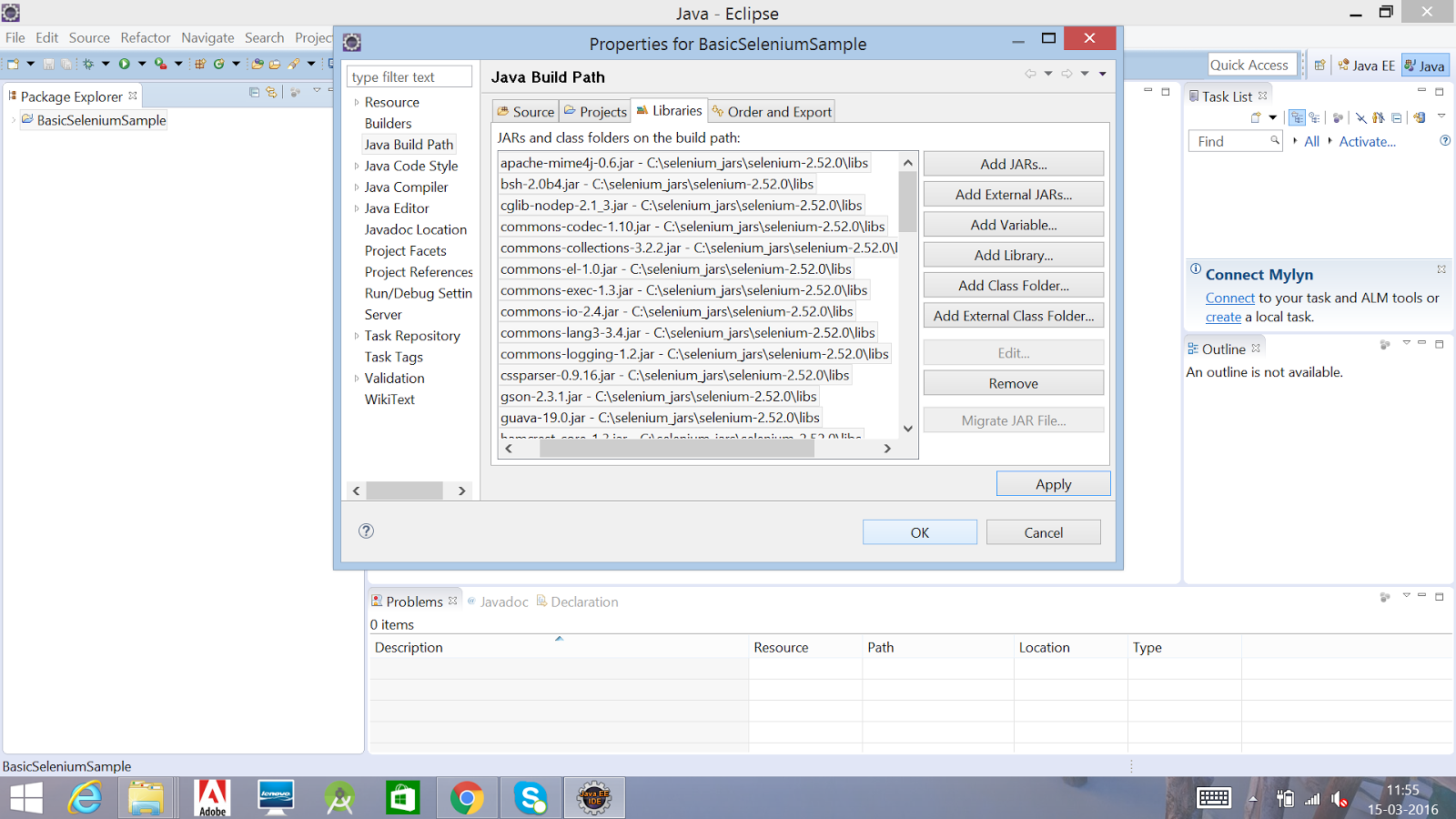Collapse all in Package Explorer
The width and height of the screenshot is (1456, 819).
254,93
